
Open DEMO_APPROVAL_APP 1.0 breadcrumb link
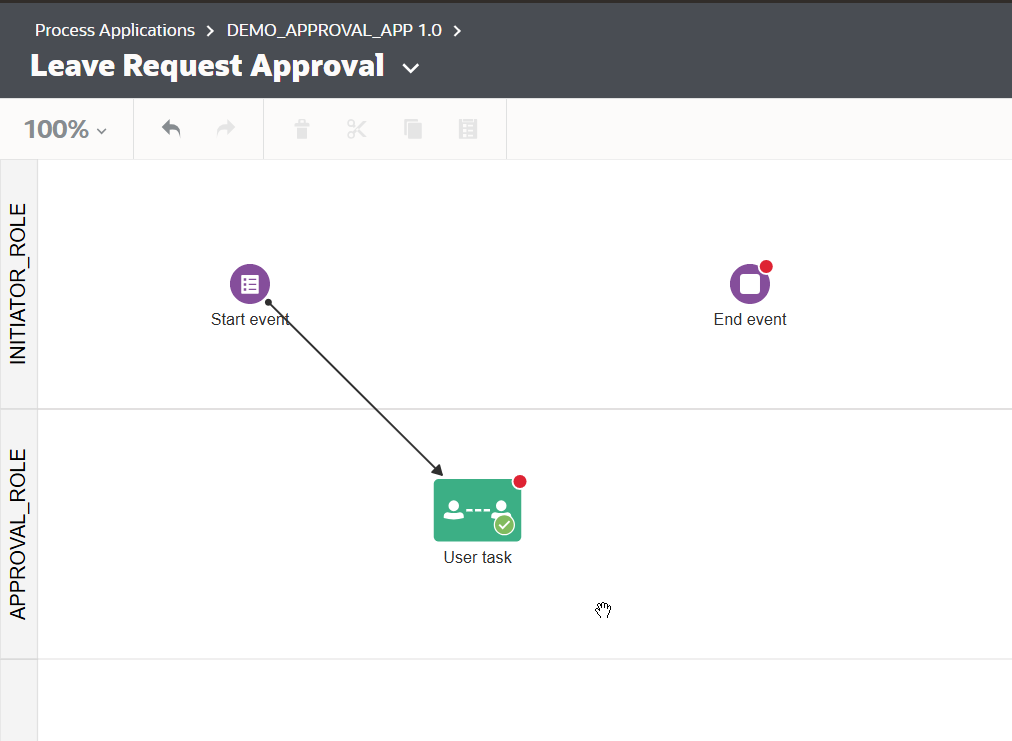(334, 30)
